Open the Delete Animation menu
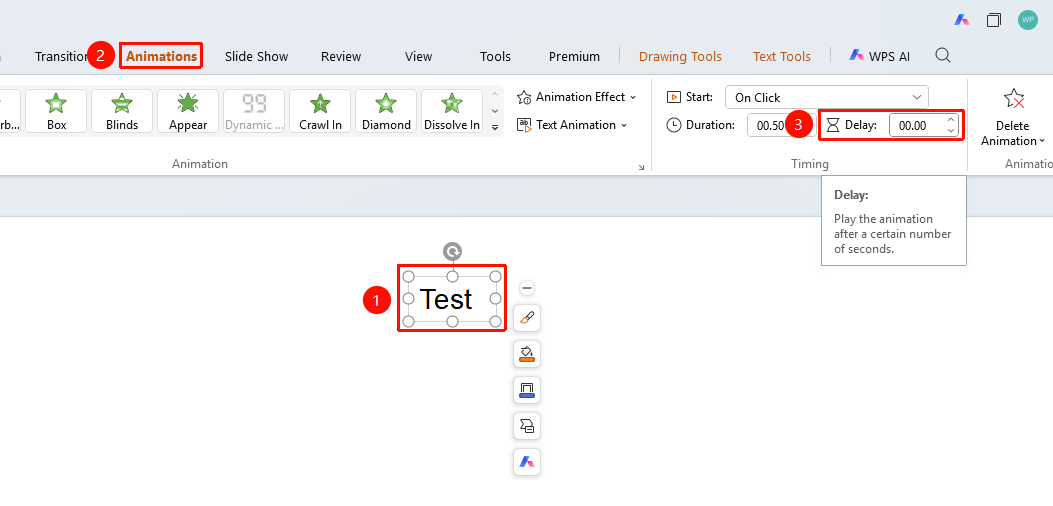This screenshot has width=1053, height=506. [x=1012, y=118]
